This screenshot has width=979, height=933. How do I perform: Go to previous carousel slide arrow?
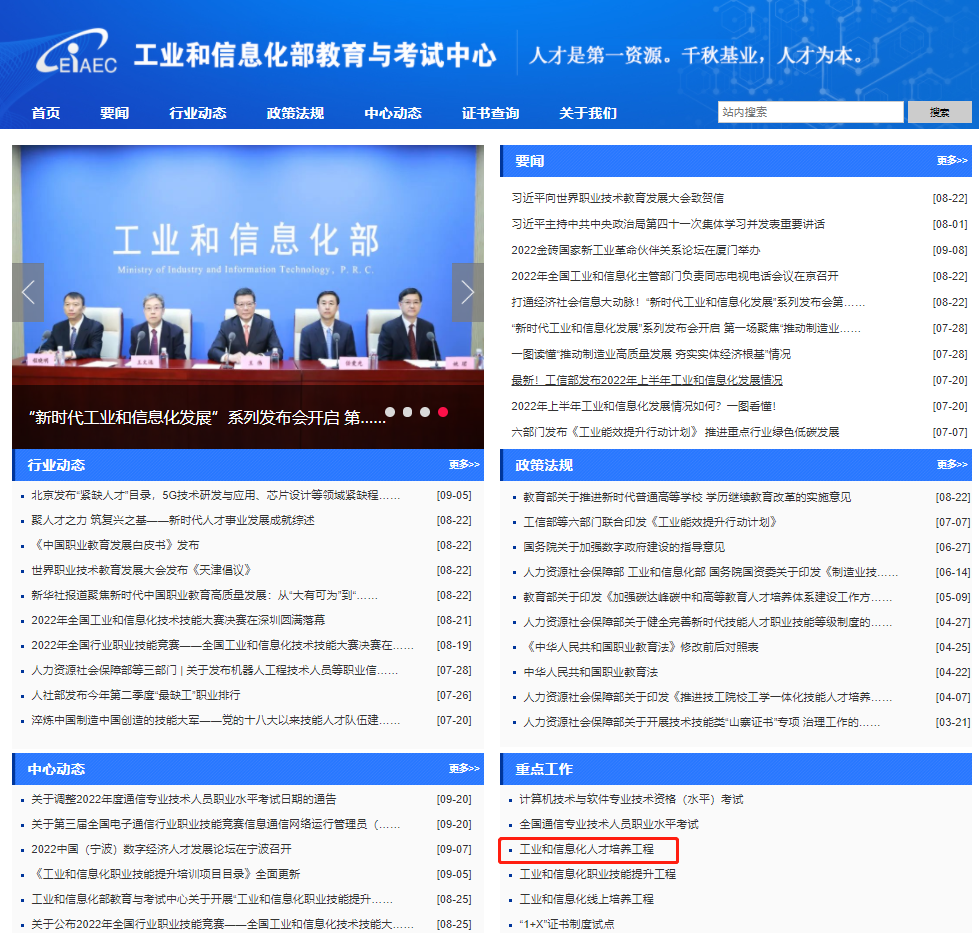[x=28, y=293]
